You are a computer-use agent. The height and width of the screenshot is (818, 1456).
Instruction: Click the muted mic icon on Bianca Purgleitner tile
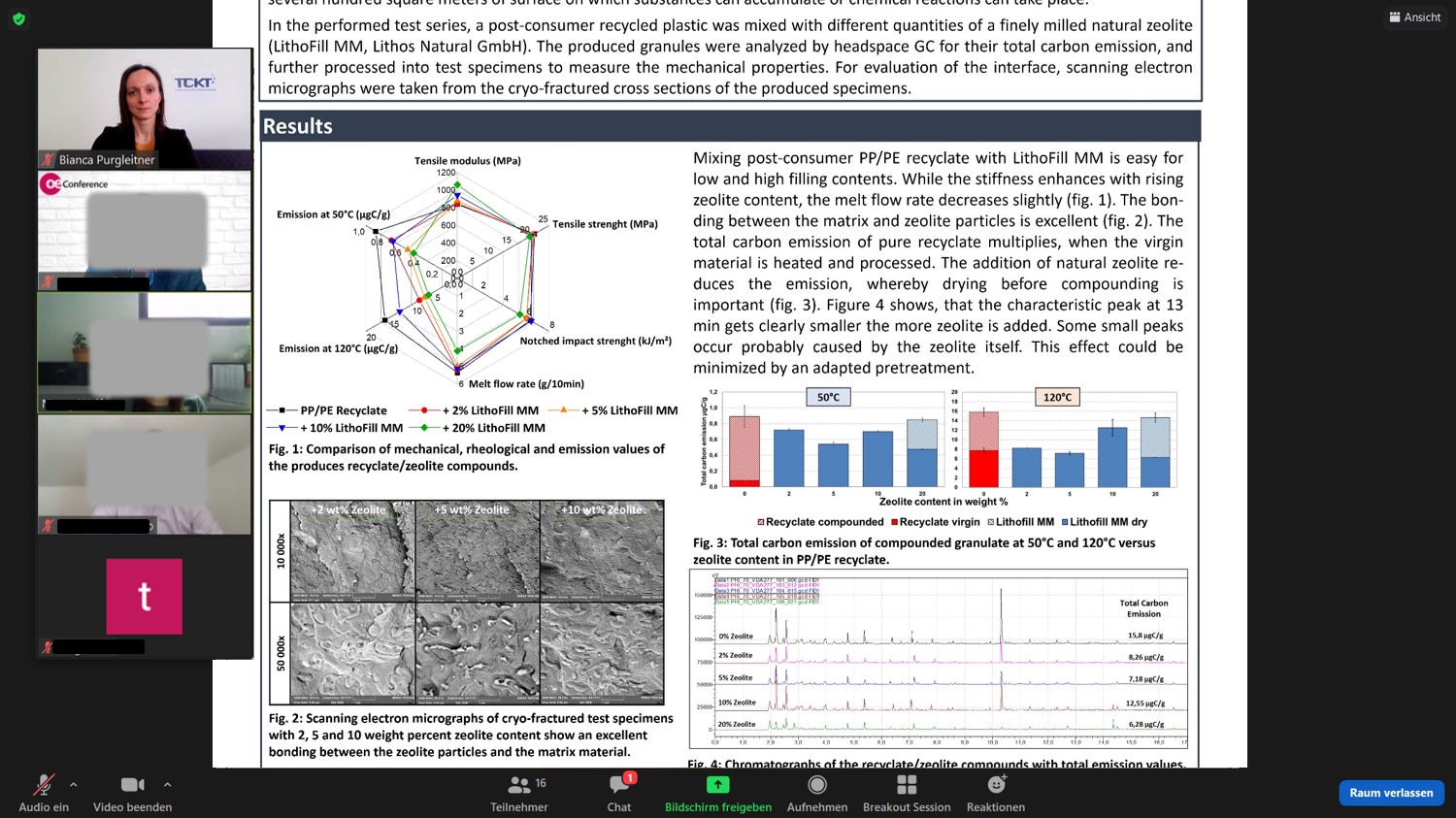pyautogui.click(x=48, y=159)
